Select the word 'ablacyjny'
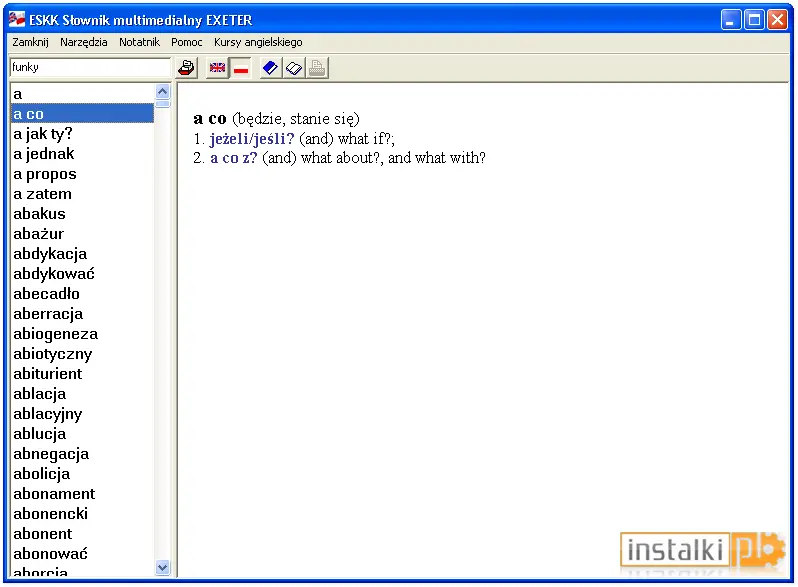Screen dimensions: 798x587 tap(82, 413)
